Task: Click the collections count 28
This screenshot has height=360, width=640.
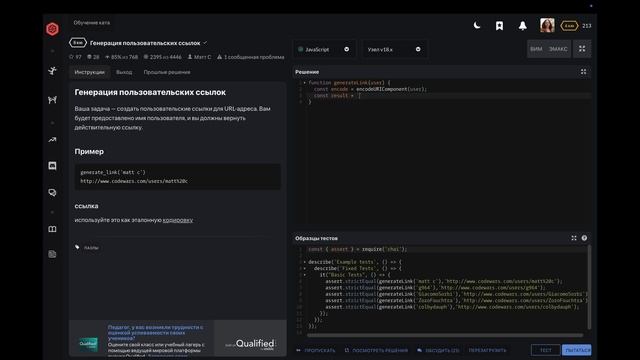Action: click(93, 57)
